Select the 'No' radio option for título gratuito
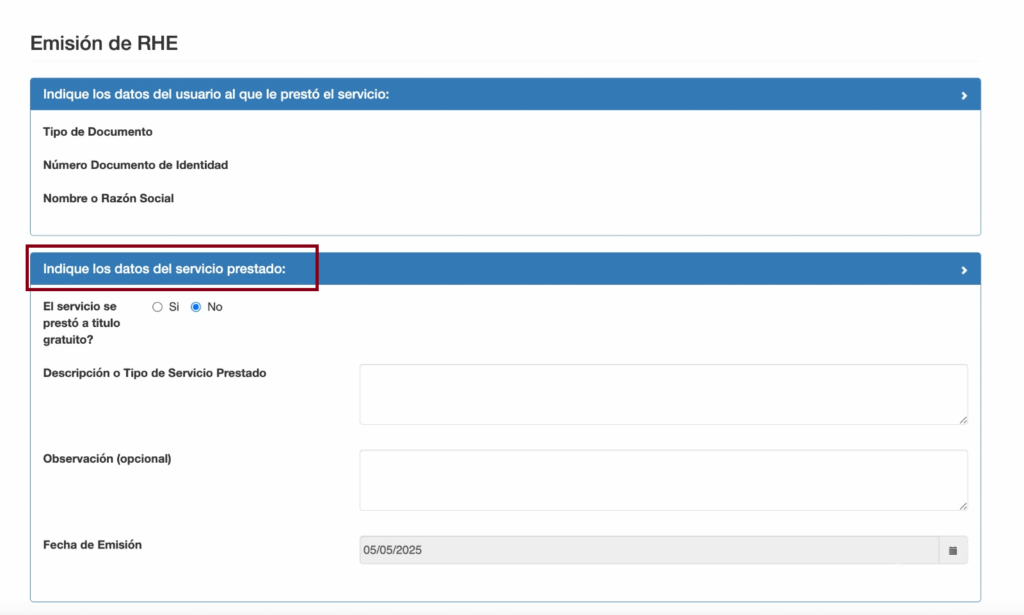This screenshot has width=1024, height=615. click(194, 307)
